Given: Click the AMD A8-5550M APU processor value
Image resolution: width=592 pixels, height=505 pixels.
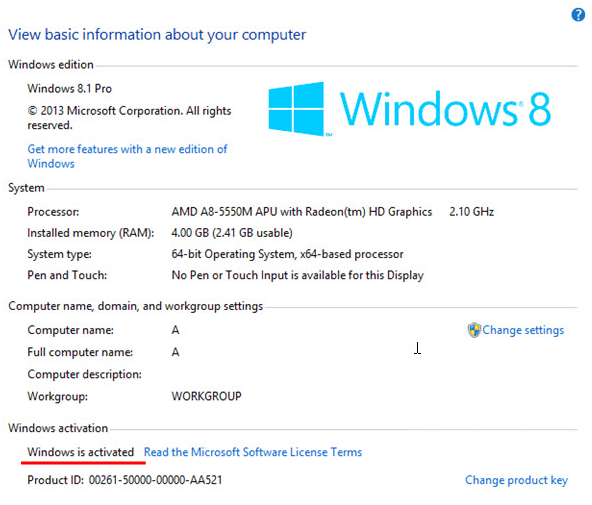Looking at the screenshot, I should pos(301,212).
